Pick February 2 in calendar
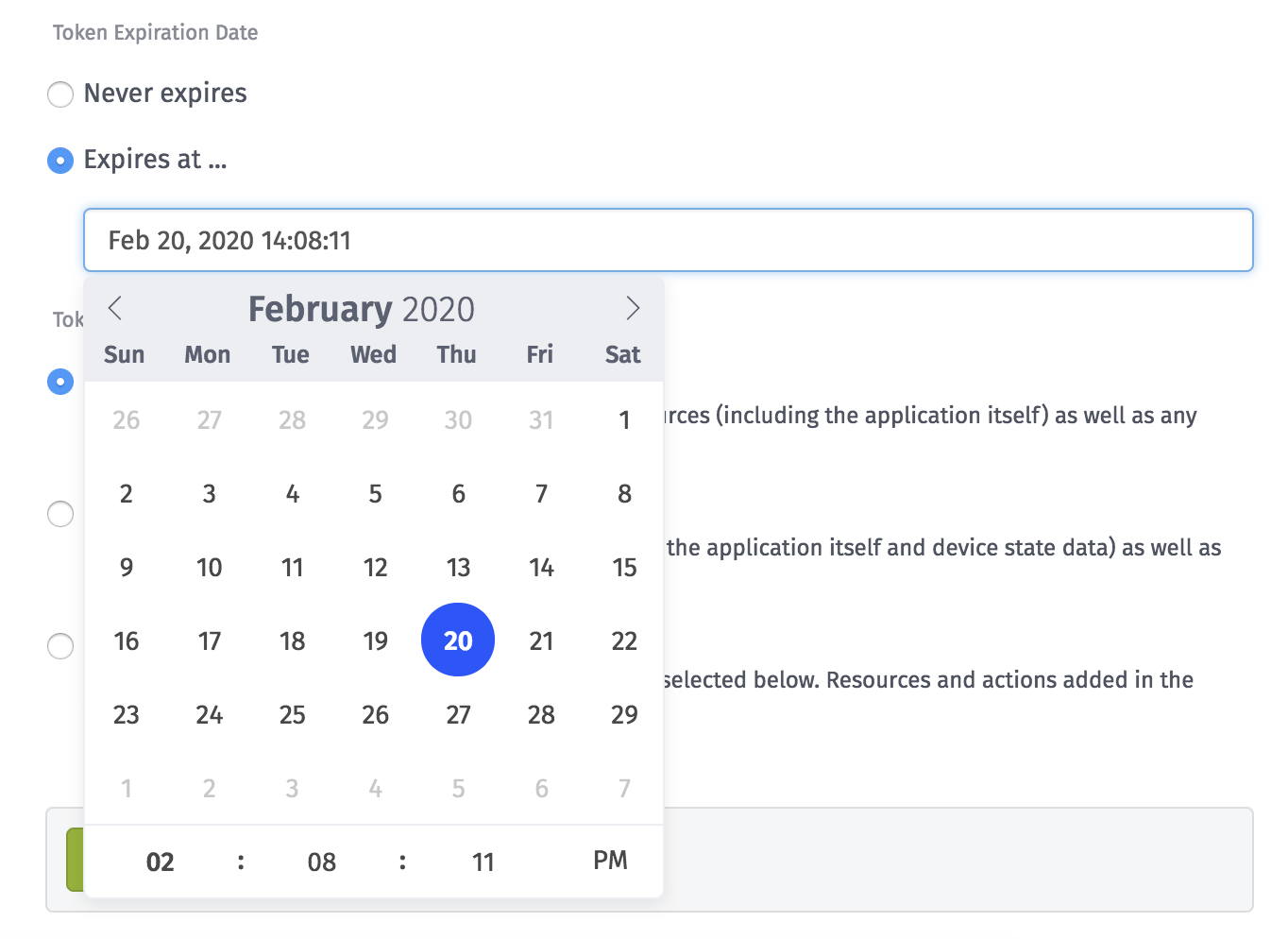The width and height of the screenshot is (1288, 939). tap(126, 493)
